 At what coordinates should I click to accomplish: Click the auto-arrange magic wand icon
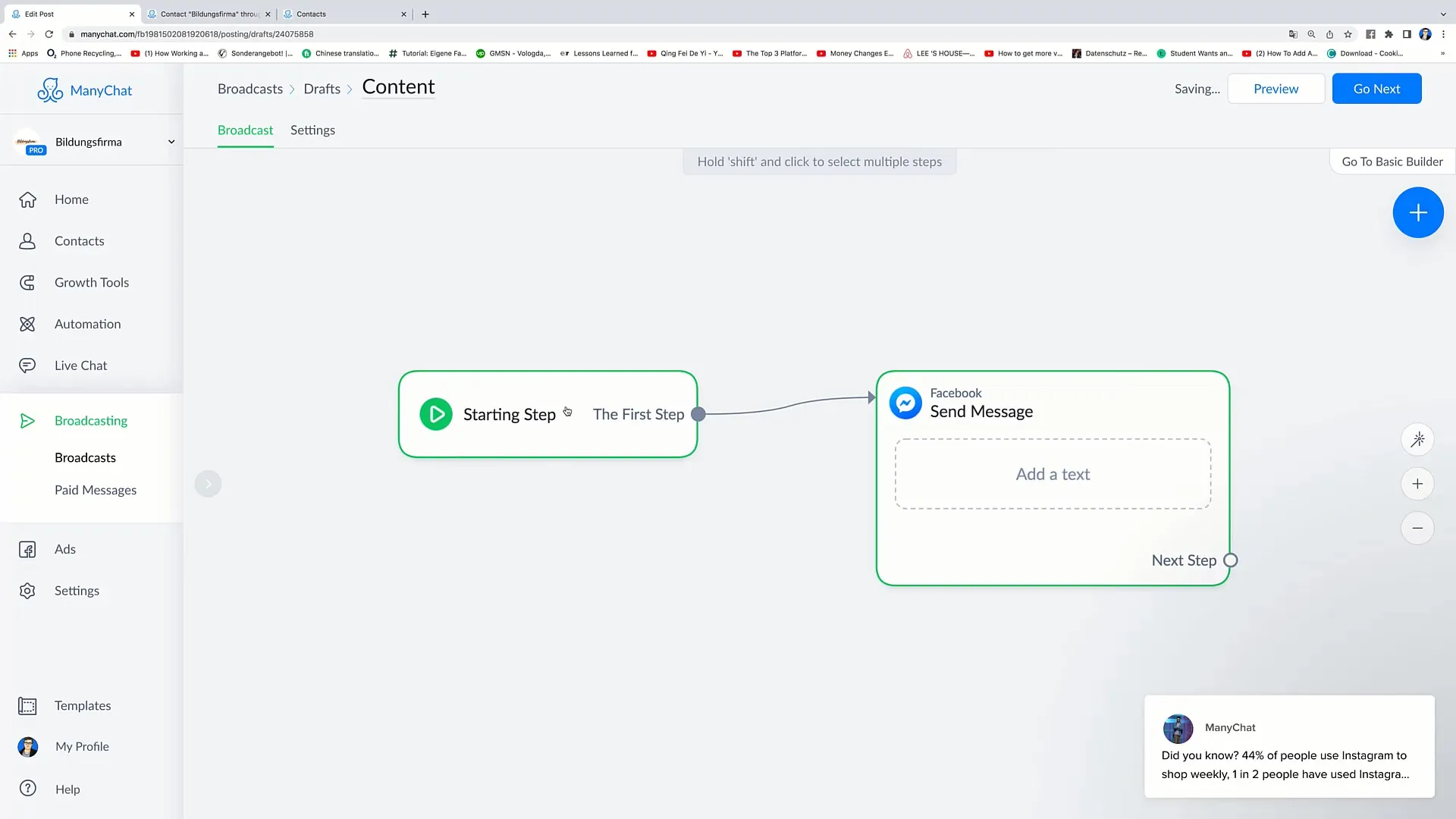coord(1417,440)
